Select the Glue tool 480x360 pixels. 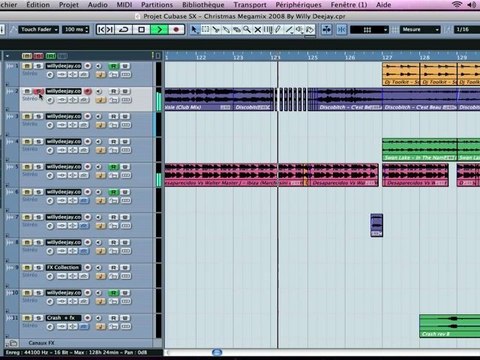click(x=226, y=30)
